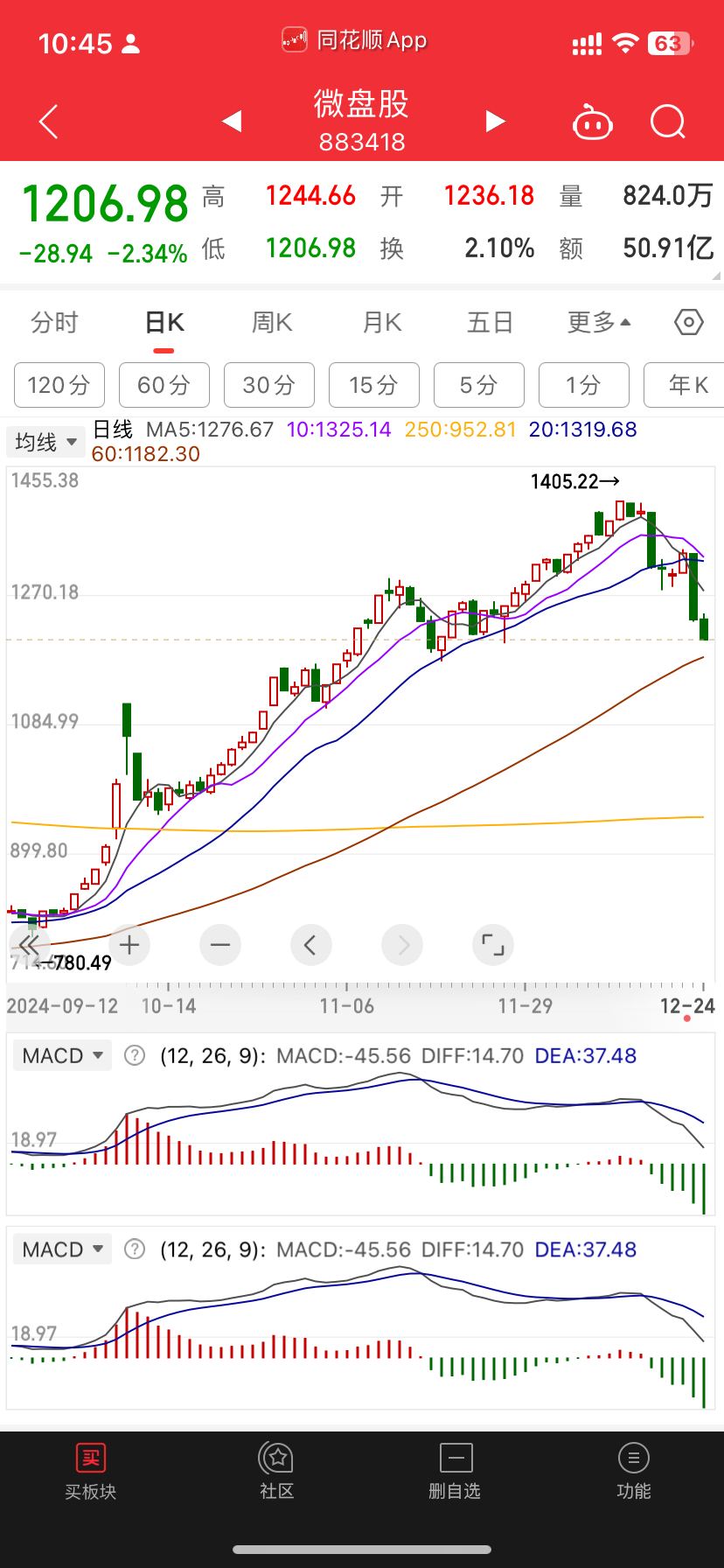The width and height of the screenshot is (724, 1568).
Task: Tap the low price 1206.98 next to 低
Action: coord(310,248)
